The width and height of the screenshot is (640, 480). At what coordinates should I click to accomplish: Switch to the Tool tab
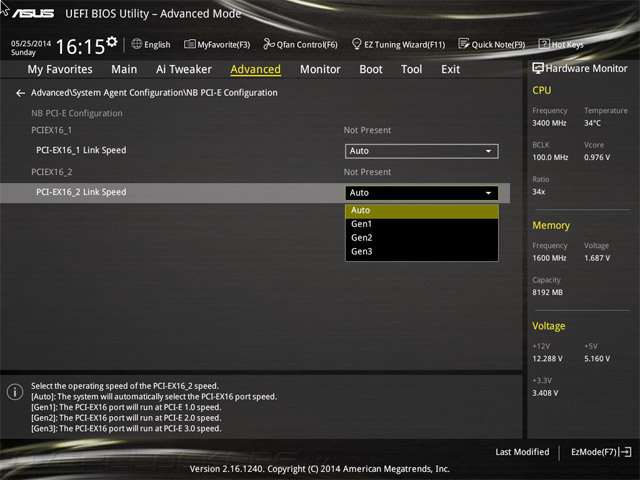click(411, 69)
